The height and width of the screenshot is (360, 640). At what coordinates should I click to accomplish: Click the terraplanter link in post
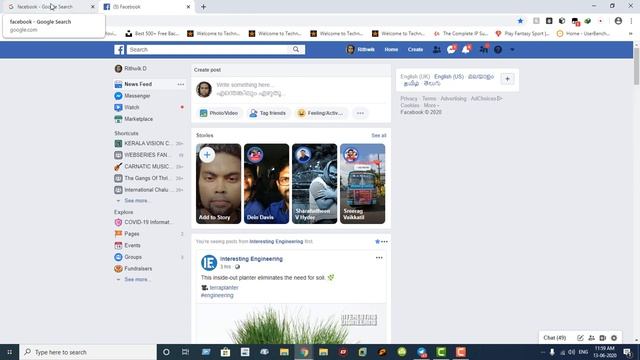224,288
